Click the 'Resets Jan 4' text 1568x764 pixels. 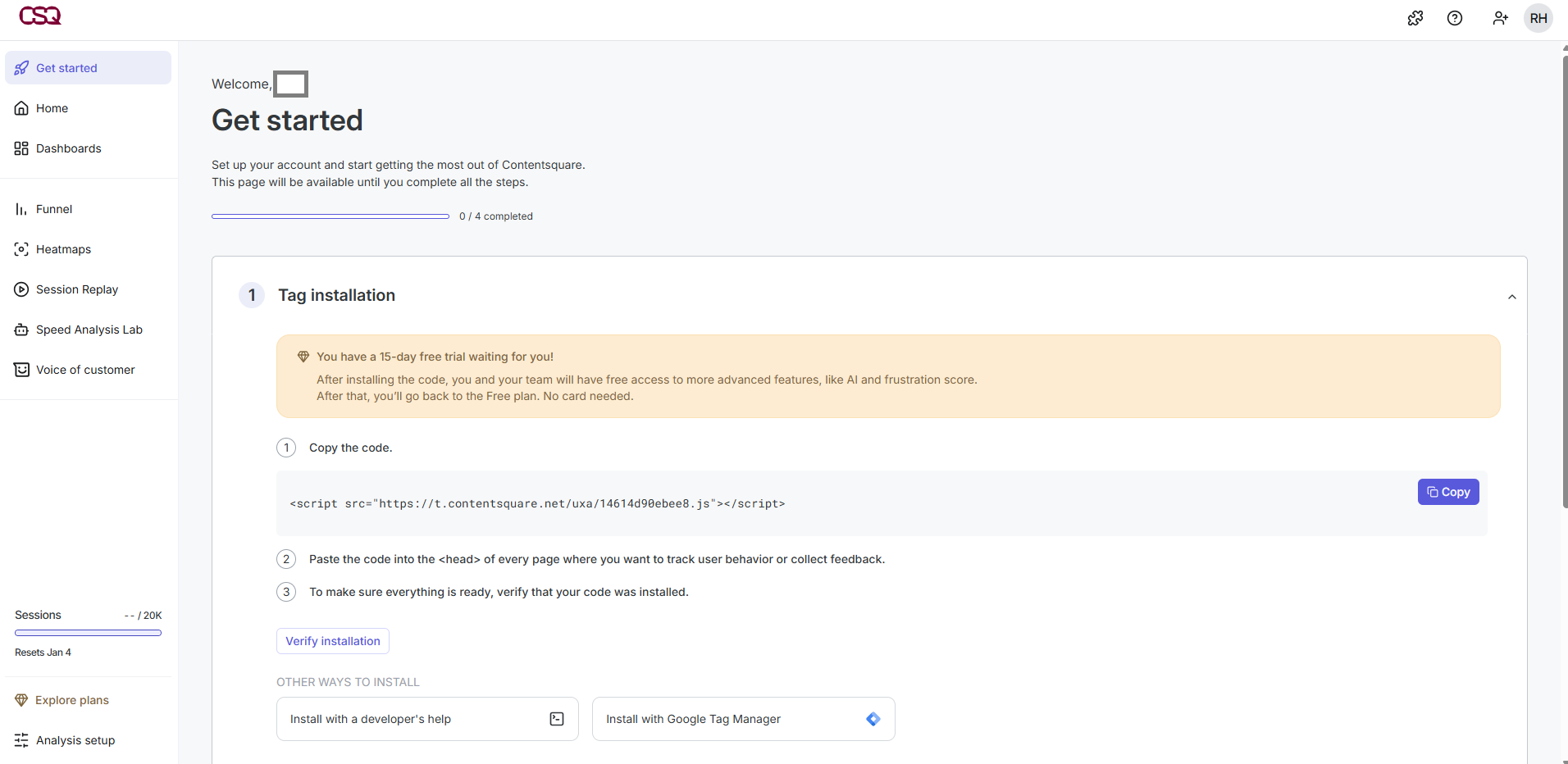coord(43,653)
